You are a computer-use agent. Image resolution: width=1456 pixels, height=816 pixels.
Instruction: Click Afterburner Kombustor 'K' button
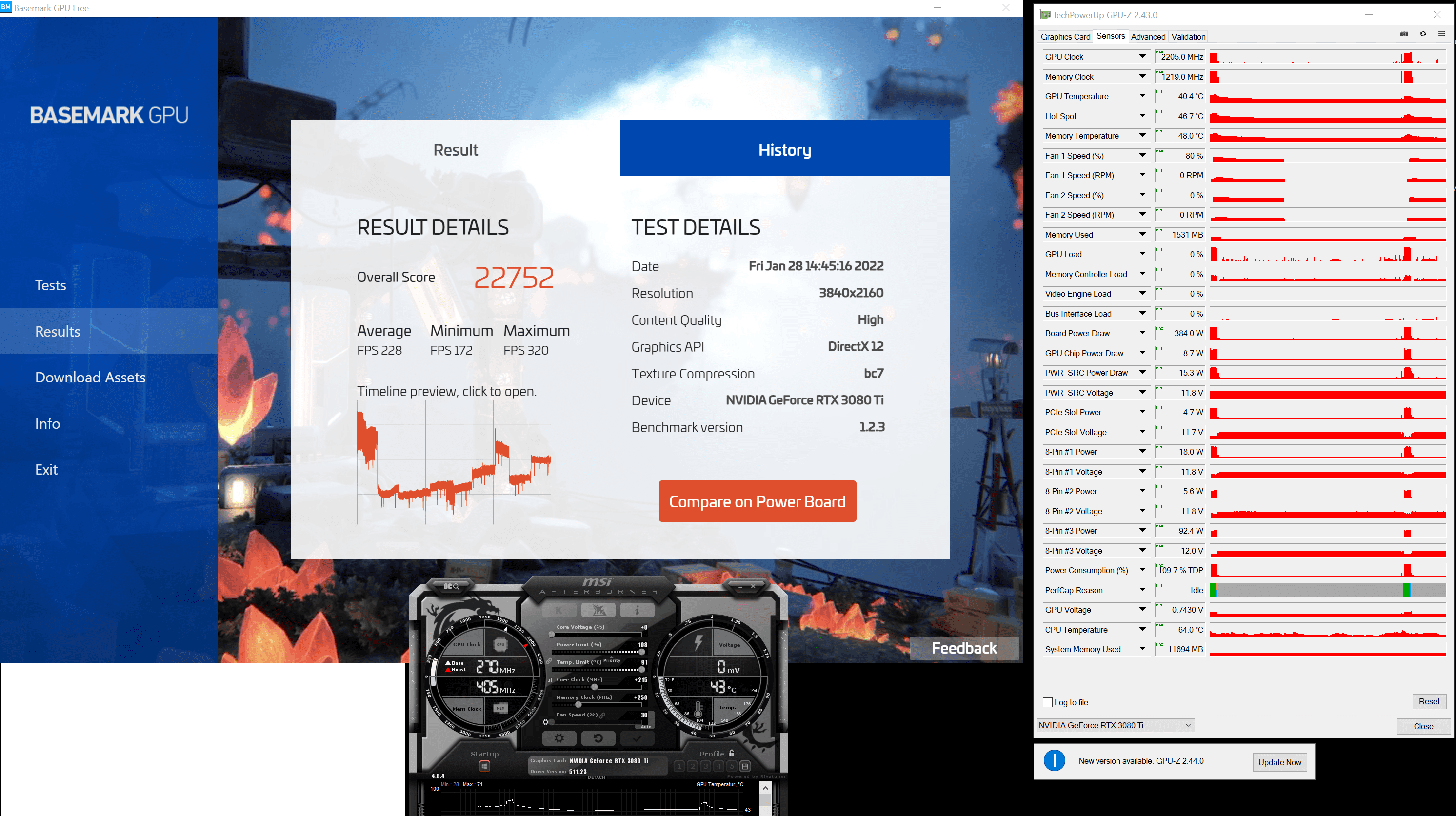tap(559, 610)
